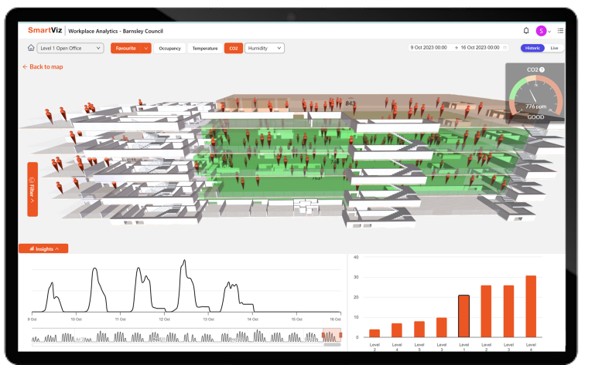Open the Humidity dropdown

click(x=264, y=48)
